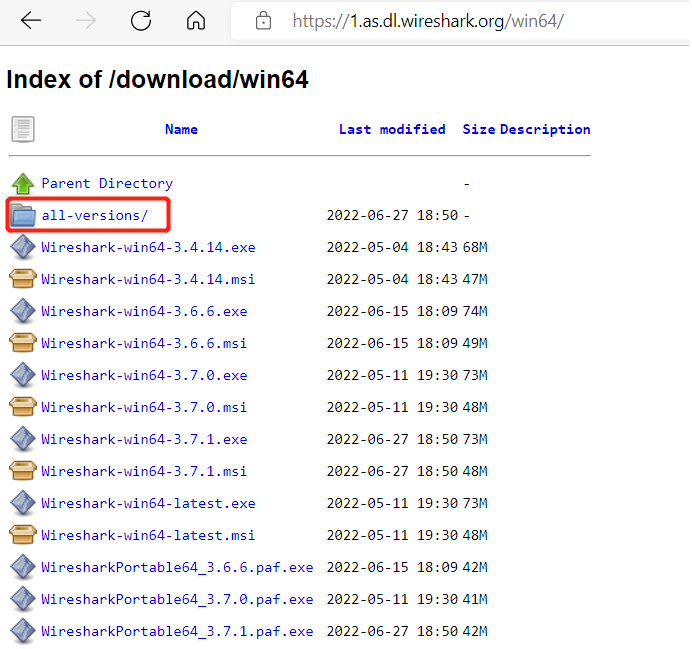Image resolution: width=692 pixels, height=649 pixels.
Task: Sort listing by Last modified column
Action: coord(392,129)
